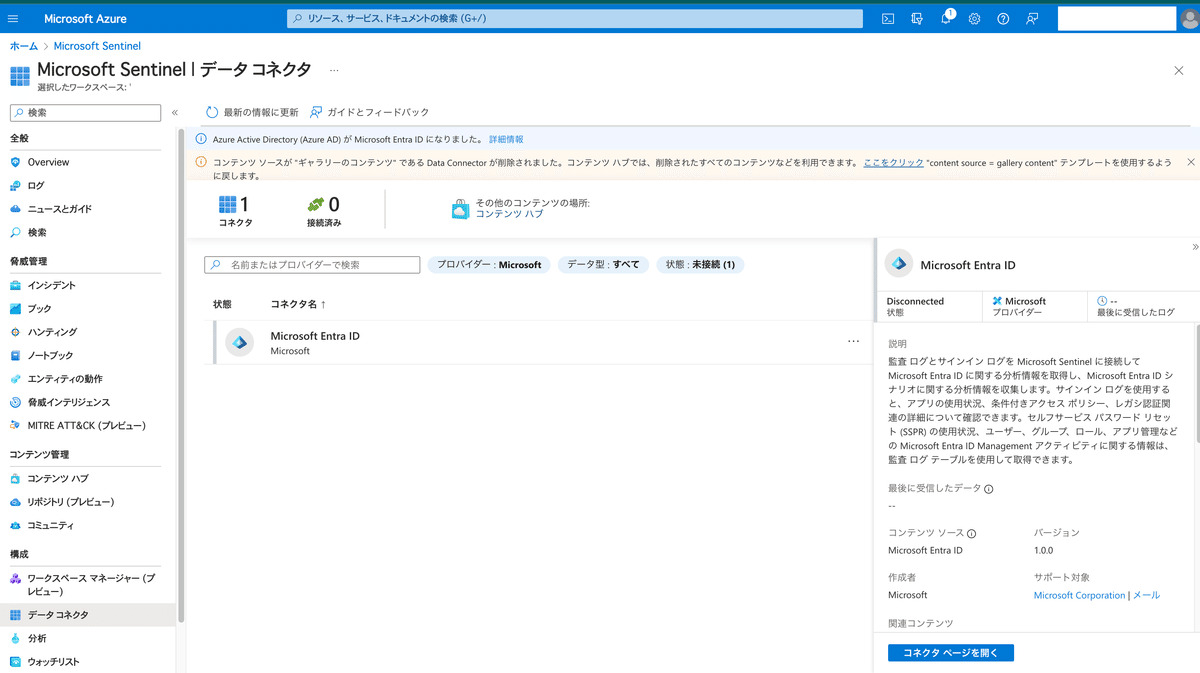1200x673 pixels.
Task: Click the Microsoft Entra ID row icon
Action: pyautogui.click(x=239, y=342)
